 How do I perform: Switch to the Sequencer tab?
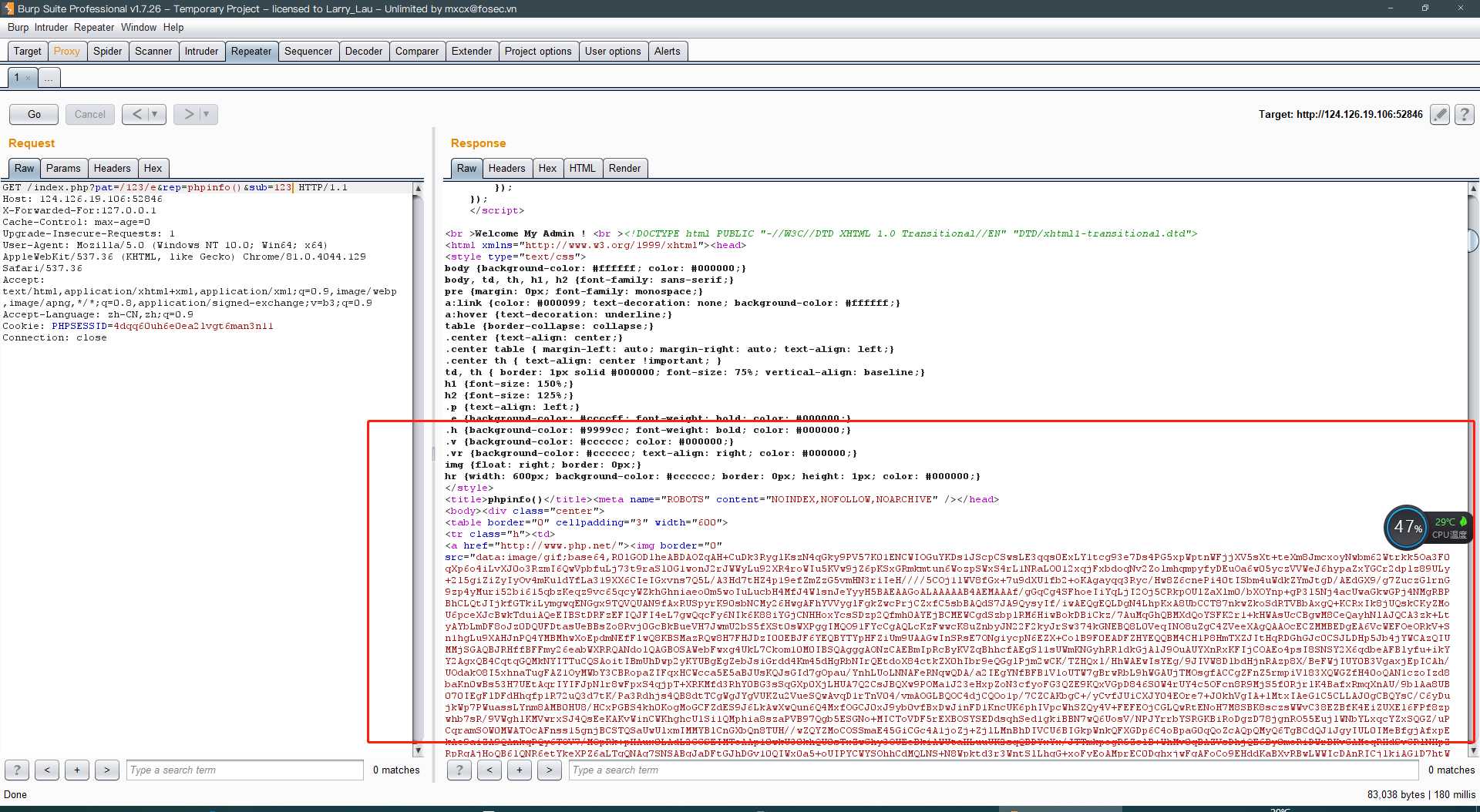308,52
